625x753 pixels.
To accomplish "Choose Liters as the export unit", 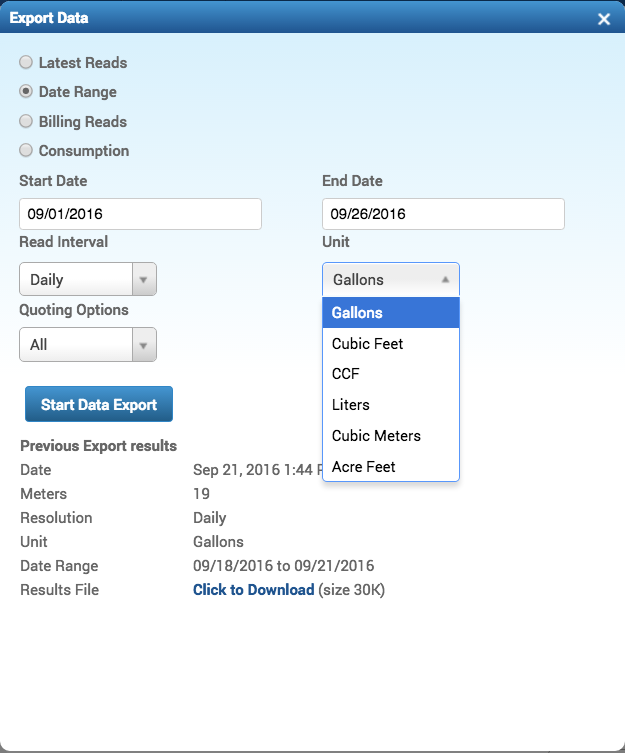I will (390, 405).
